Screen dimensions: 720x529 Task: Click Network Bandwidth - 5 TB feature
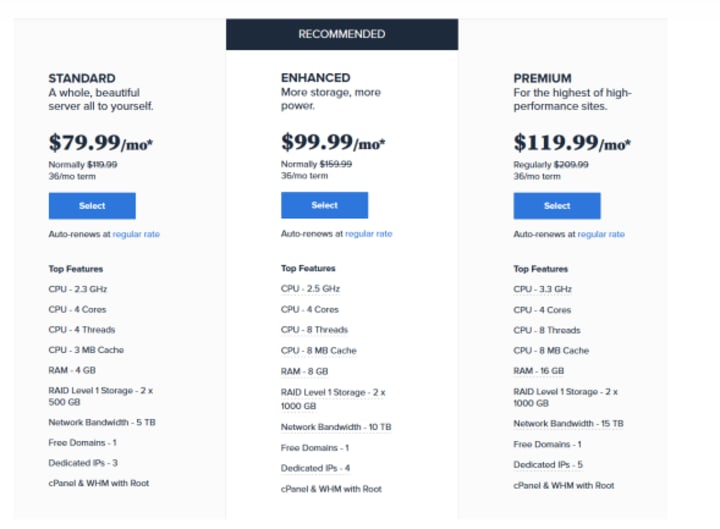pos(102,422)
